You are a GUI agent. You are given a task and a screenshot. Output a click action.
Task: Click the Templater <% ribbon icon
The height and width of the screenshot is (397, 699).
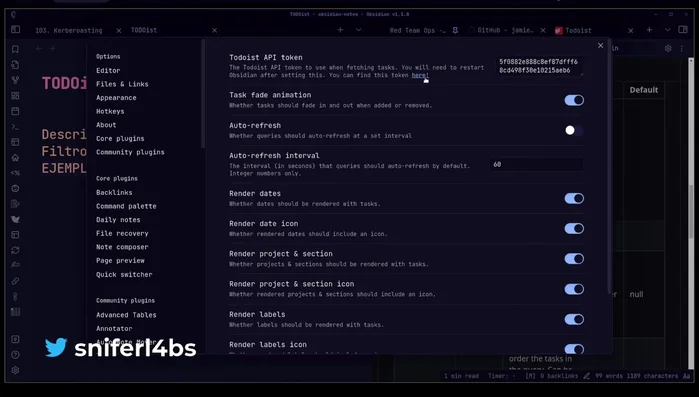click(15, 173)
